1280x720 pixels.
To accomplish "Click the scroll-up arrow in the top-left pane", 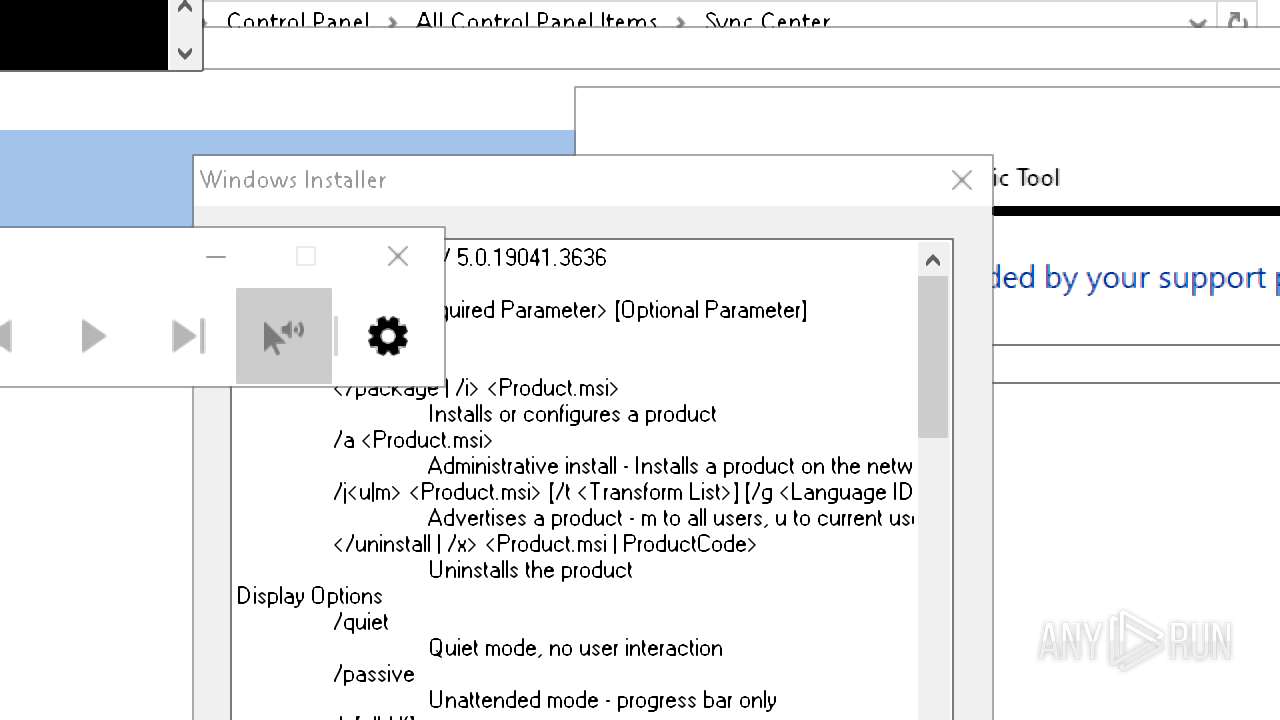I will (184, 8).
